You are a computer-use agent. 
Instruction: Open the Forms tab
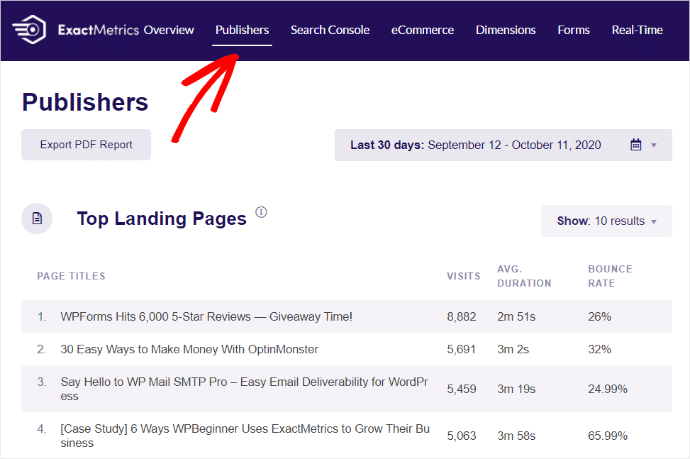click(x=573, y=30)
